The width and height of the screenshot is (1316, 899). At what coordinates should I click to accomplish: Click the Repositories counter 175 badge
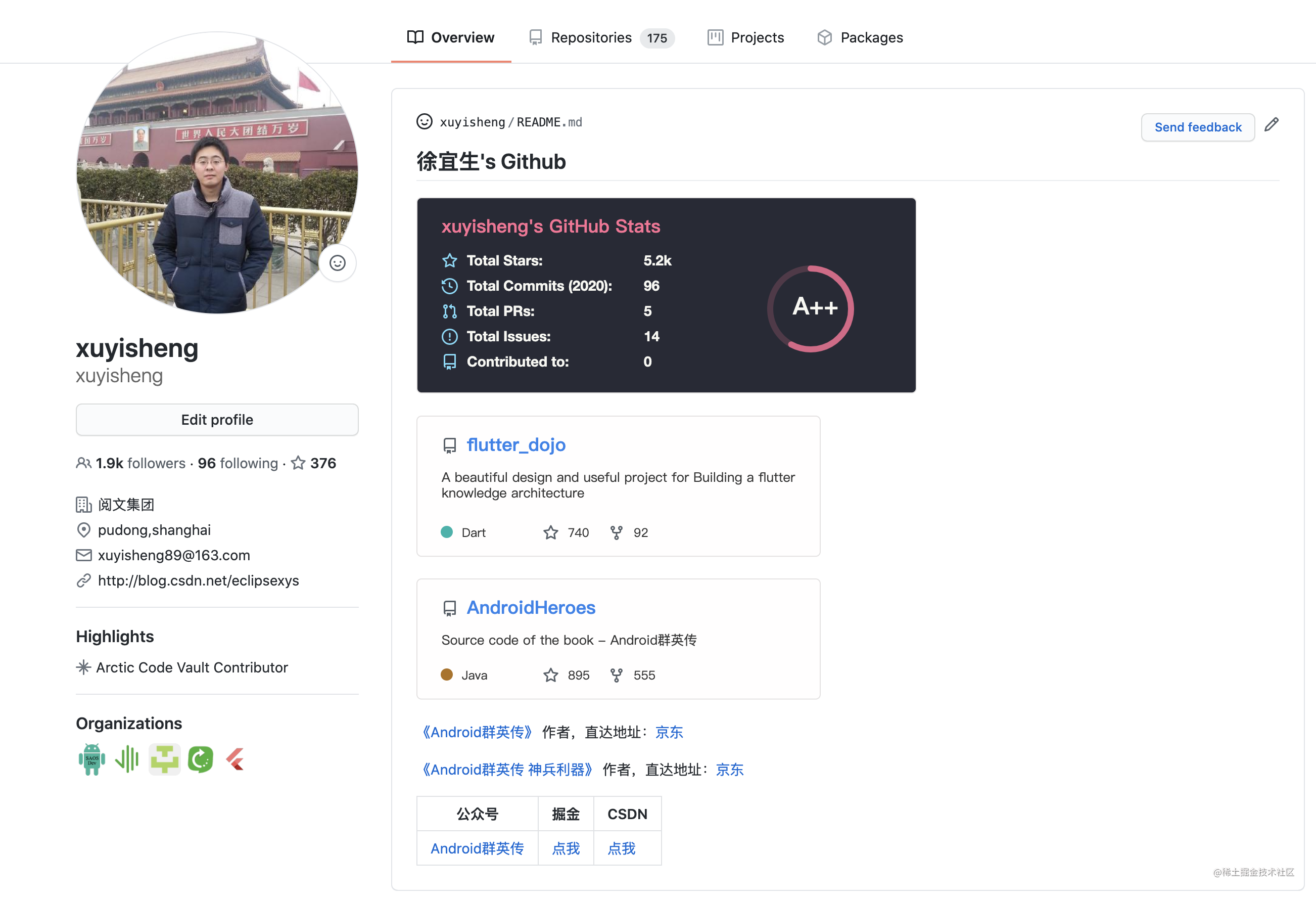click(657, 38)
